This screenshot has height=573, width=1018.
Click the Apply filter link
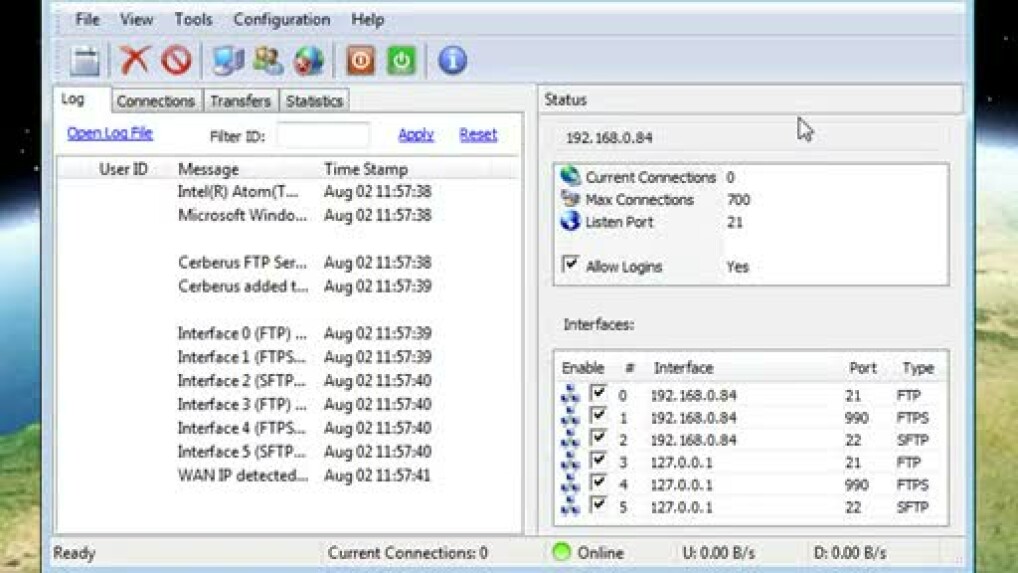[x=415, y=134]
